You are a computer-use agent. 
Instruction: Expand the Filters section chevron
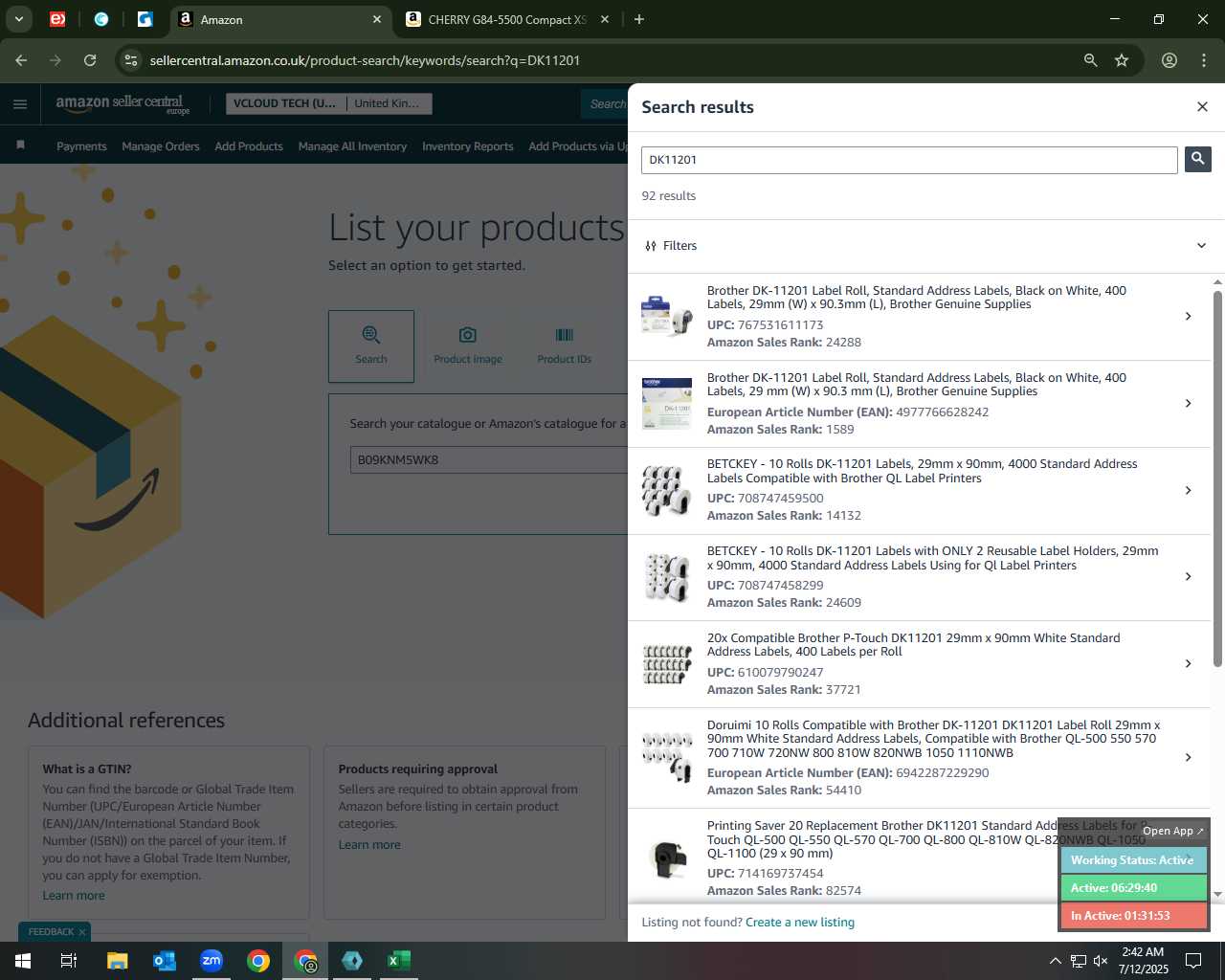click(1201, 246)
